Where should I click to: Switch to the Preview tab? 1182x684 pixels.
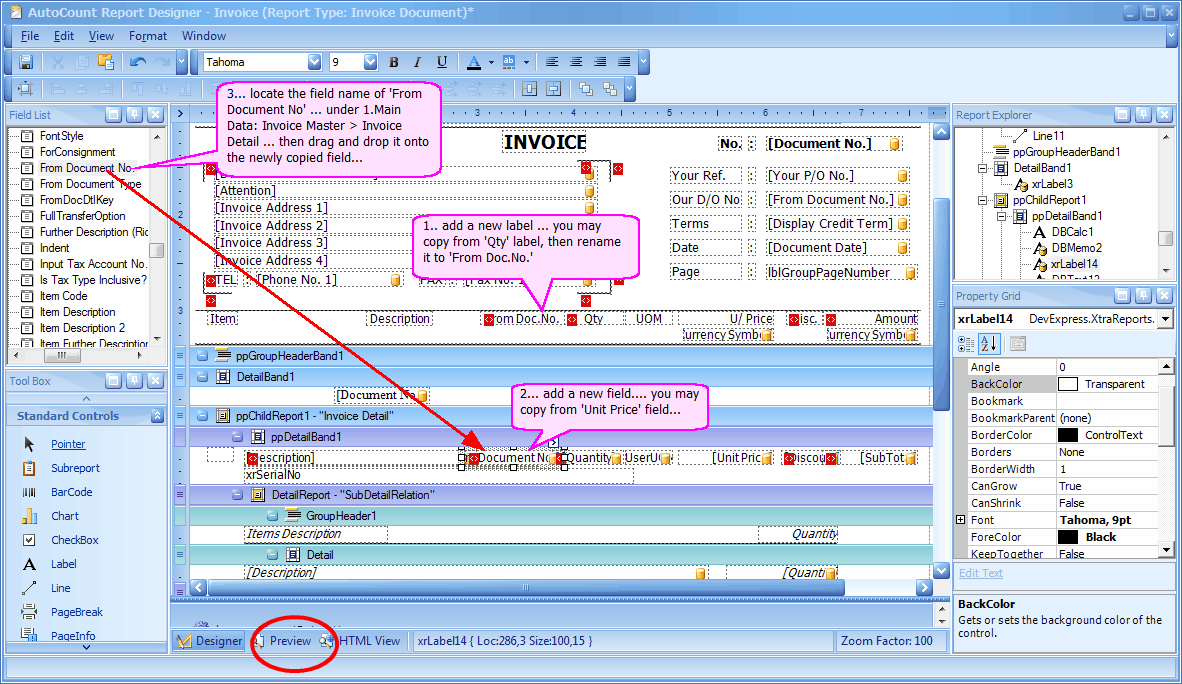coord(290,641)
